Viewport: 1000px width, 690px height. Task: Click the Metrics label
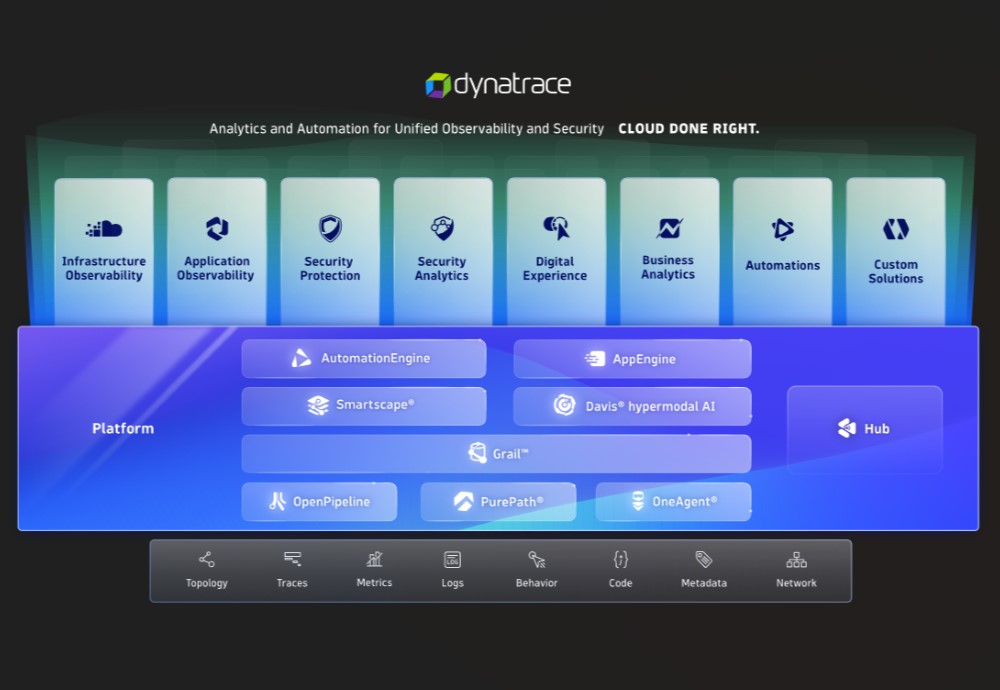pyautogui.click(x=374, y=582)
